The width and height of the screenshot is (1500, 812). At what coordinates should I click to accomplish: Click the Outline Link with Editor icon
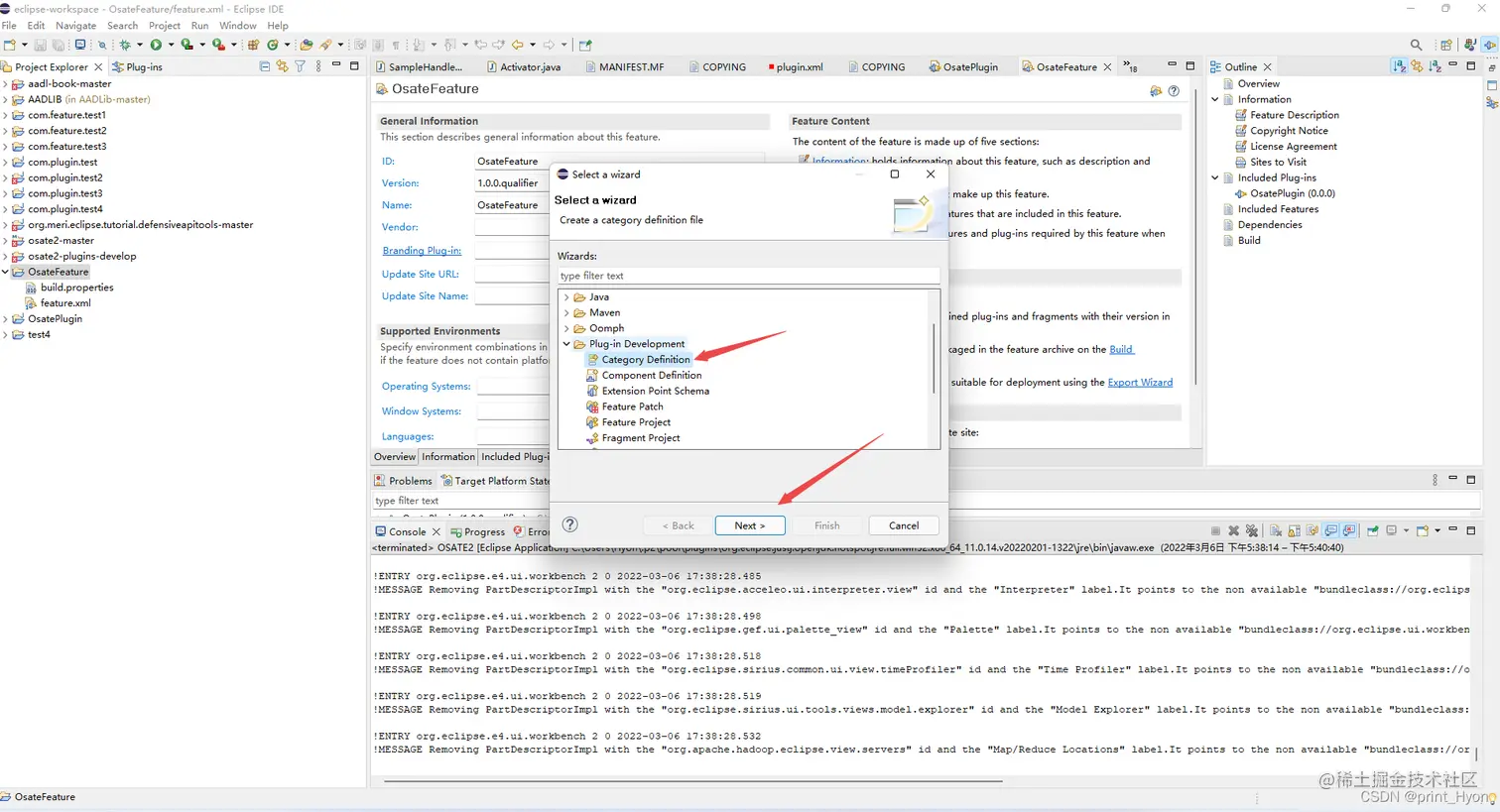click(1417, 66)
